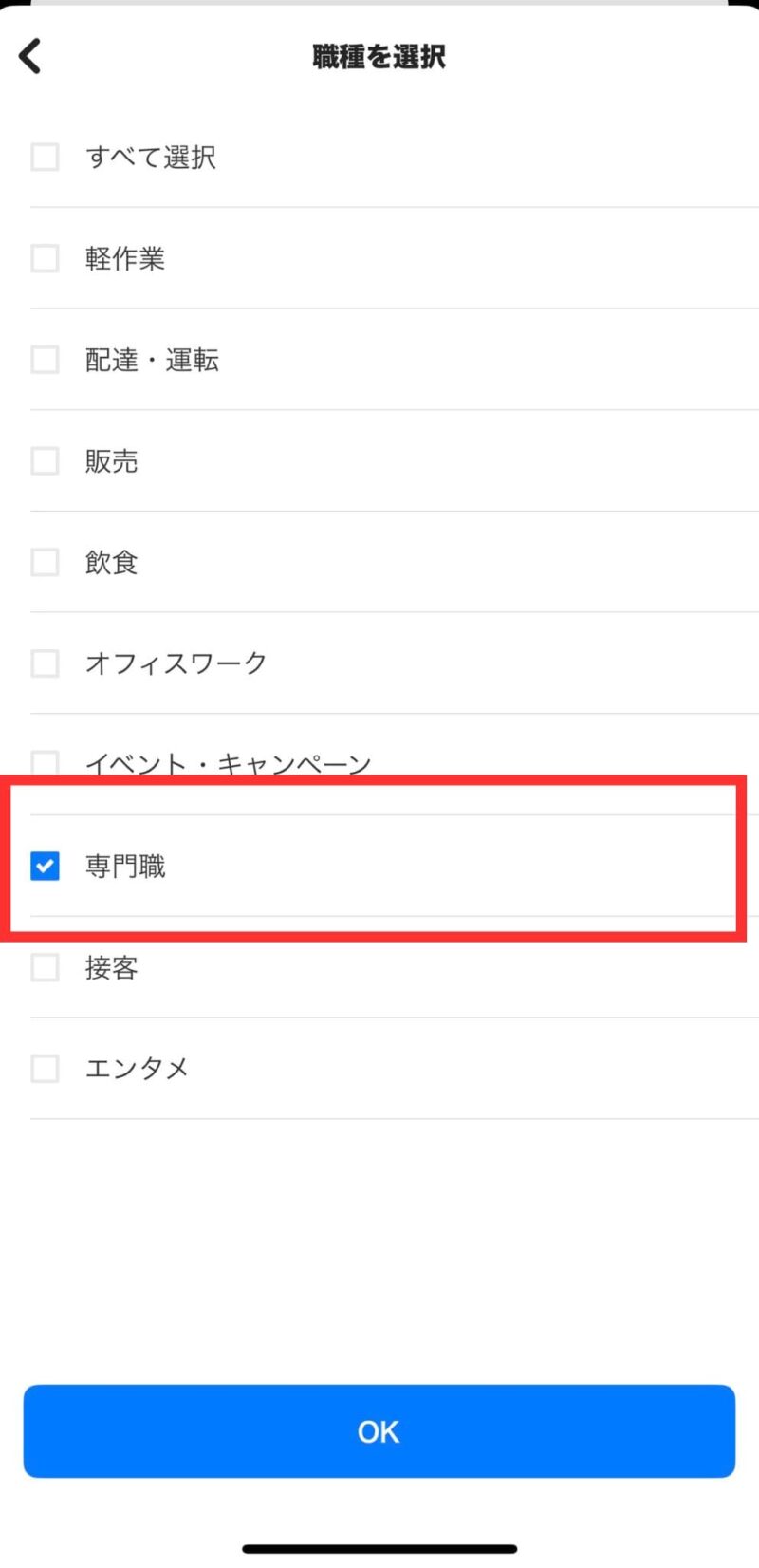Tap the 接客 row label
The image size is (759, 1568).
[112, 967]
